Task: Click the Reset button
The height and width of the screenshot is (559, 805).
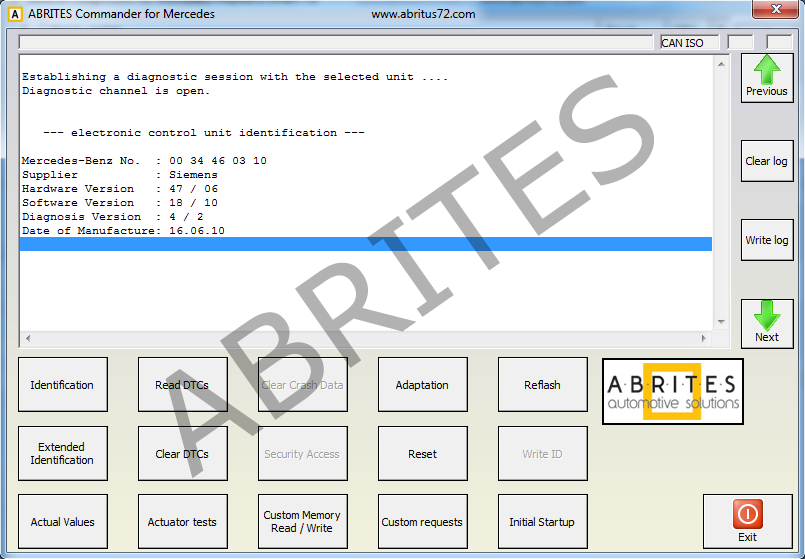Action: (423, 453)
